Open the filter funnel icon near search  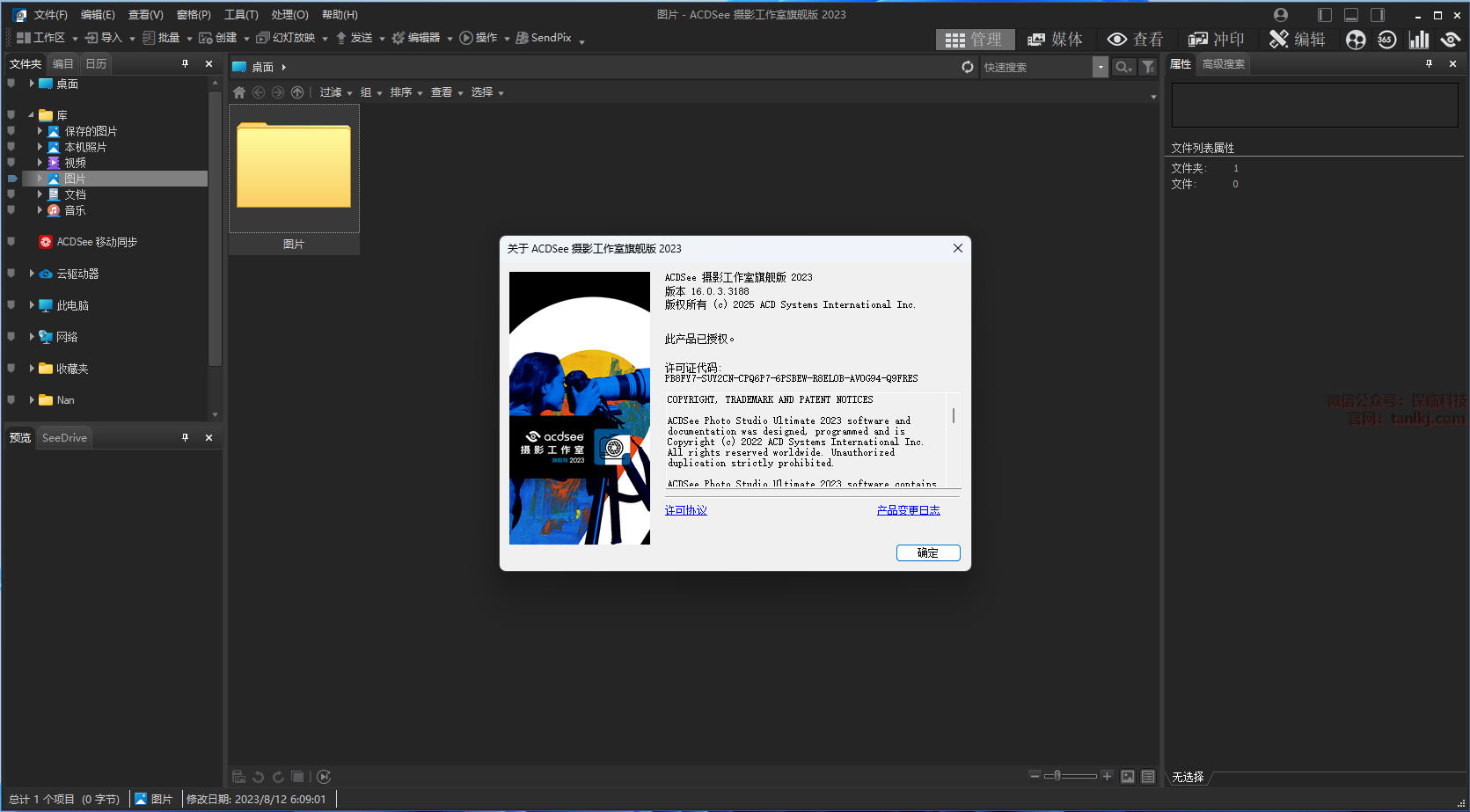[x=1148, y=67]
